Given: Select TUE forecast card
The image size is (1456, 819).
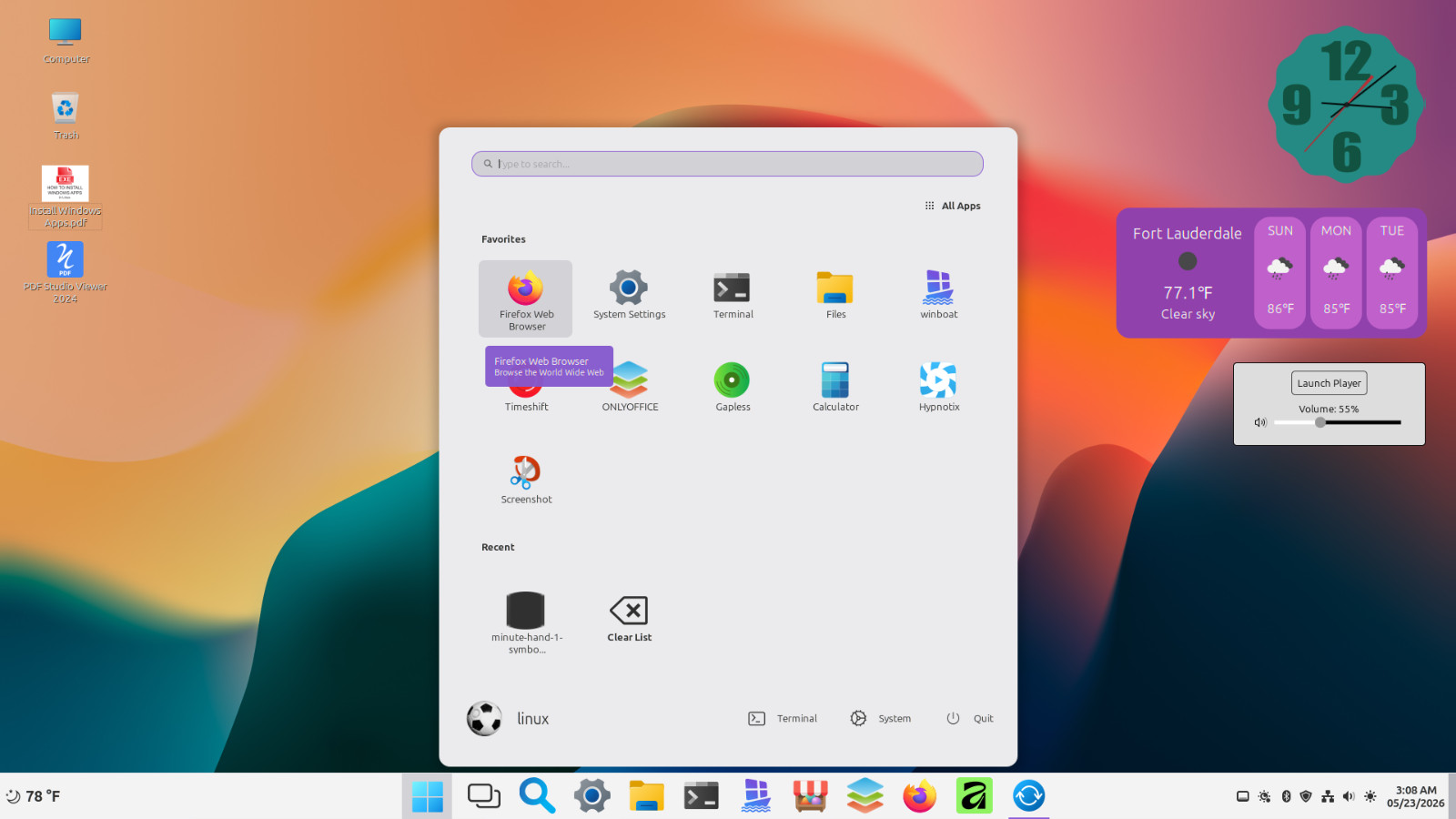Looking at the screenshot, I should coord(1391,272).
